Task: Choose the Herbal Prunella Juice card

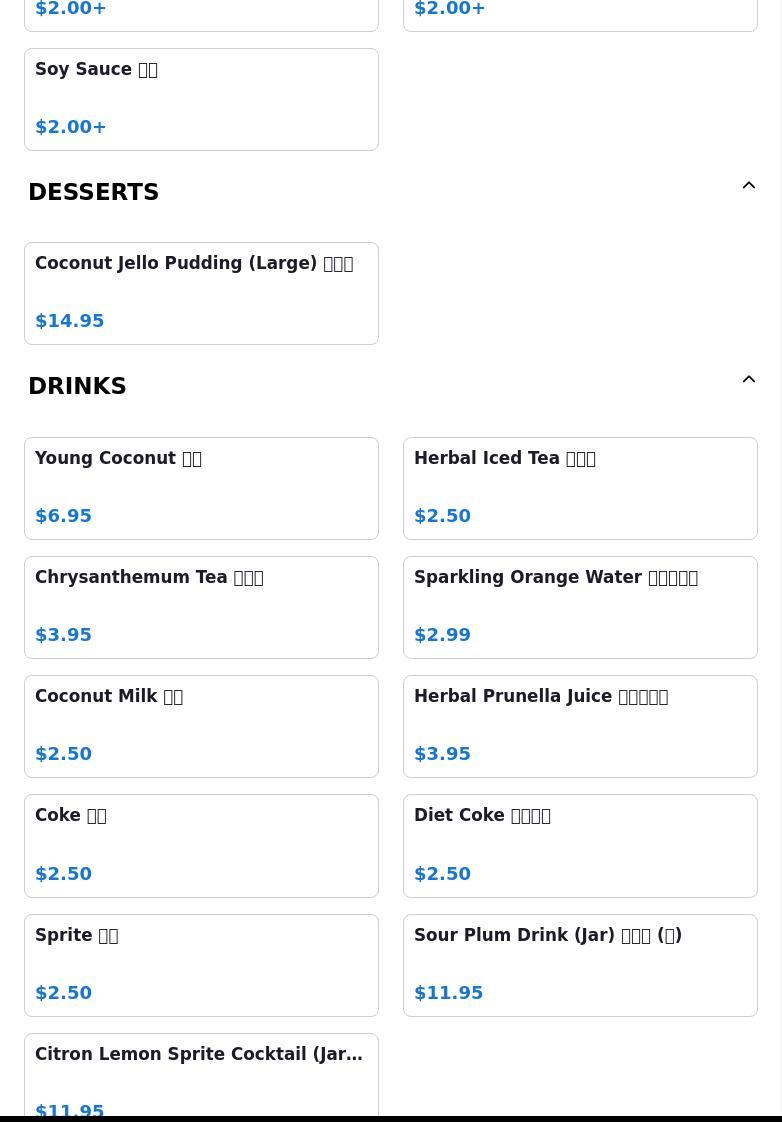Action: (x=580, y=726)
